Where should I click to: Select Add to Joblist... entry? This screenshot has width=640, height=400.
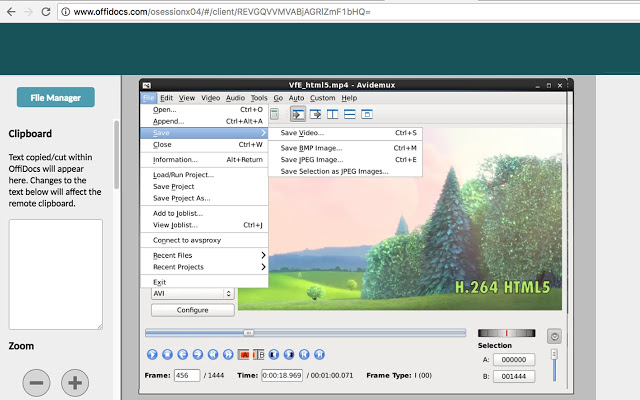[204, 213]
